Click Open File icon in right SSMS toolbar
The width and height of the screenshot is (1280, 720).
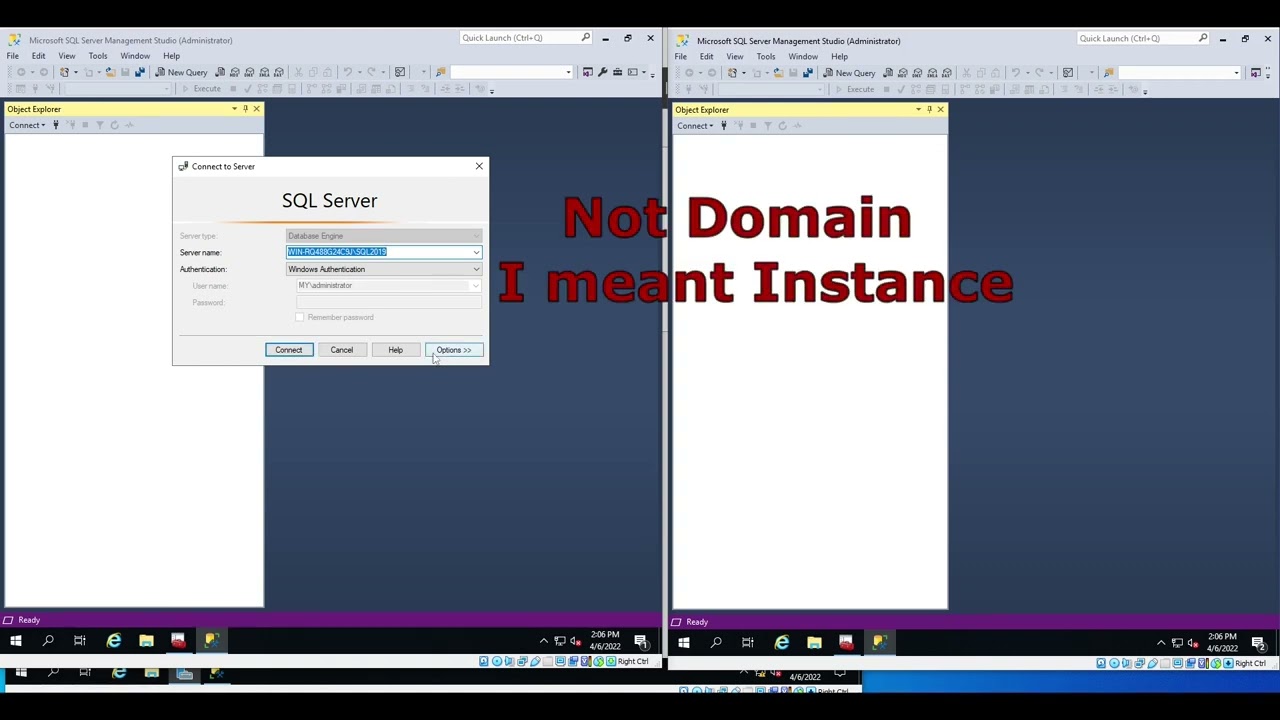click(x=779, y=73)
